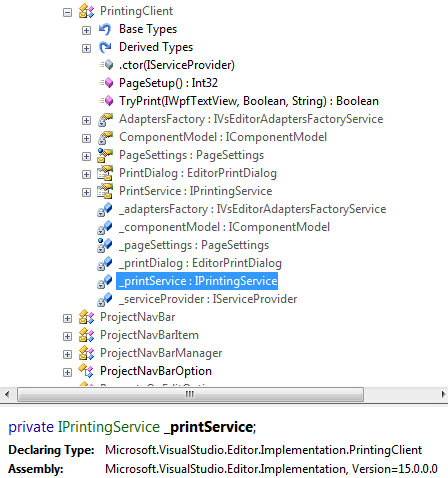
Task: Expand the Base Types node
Action: [x=86, y=31]
